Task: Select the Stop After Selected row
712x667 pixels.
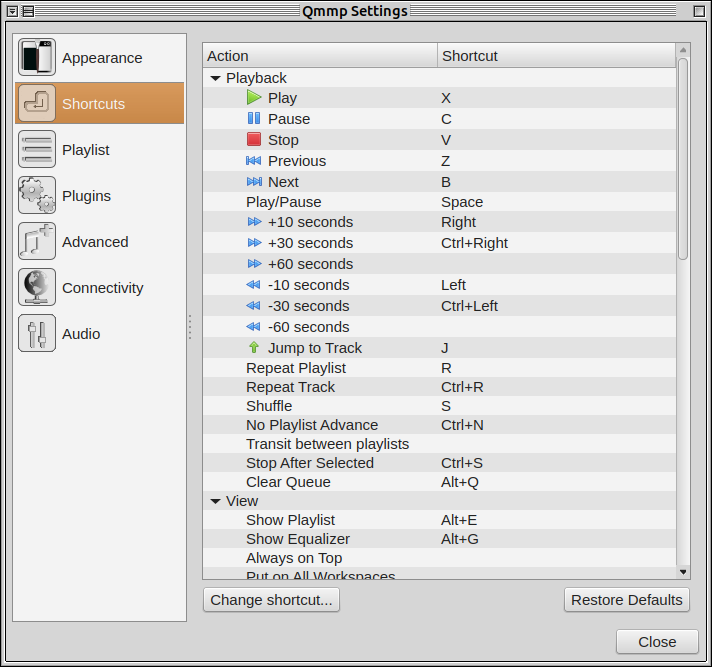Action: coord(439,463)
